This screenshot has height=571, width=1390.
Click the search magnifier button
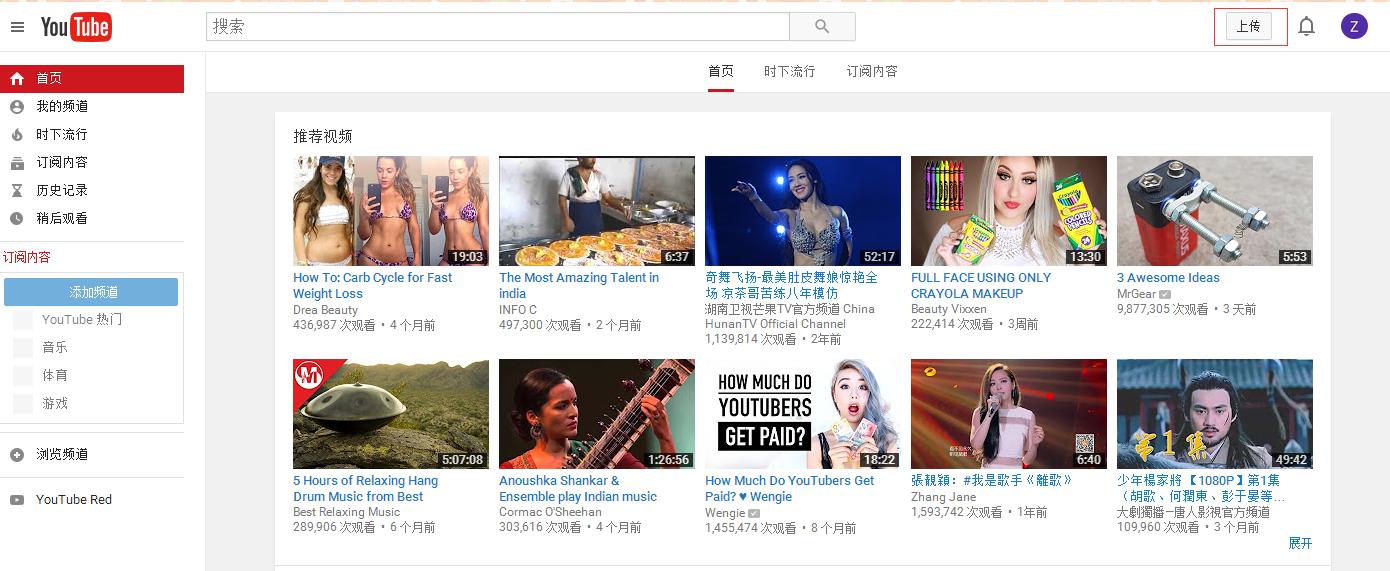822,27
